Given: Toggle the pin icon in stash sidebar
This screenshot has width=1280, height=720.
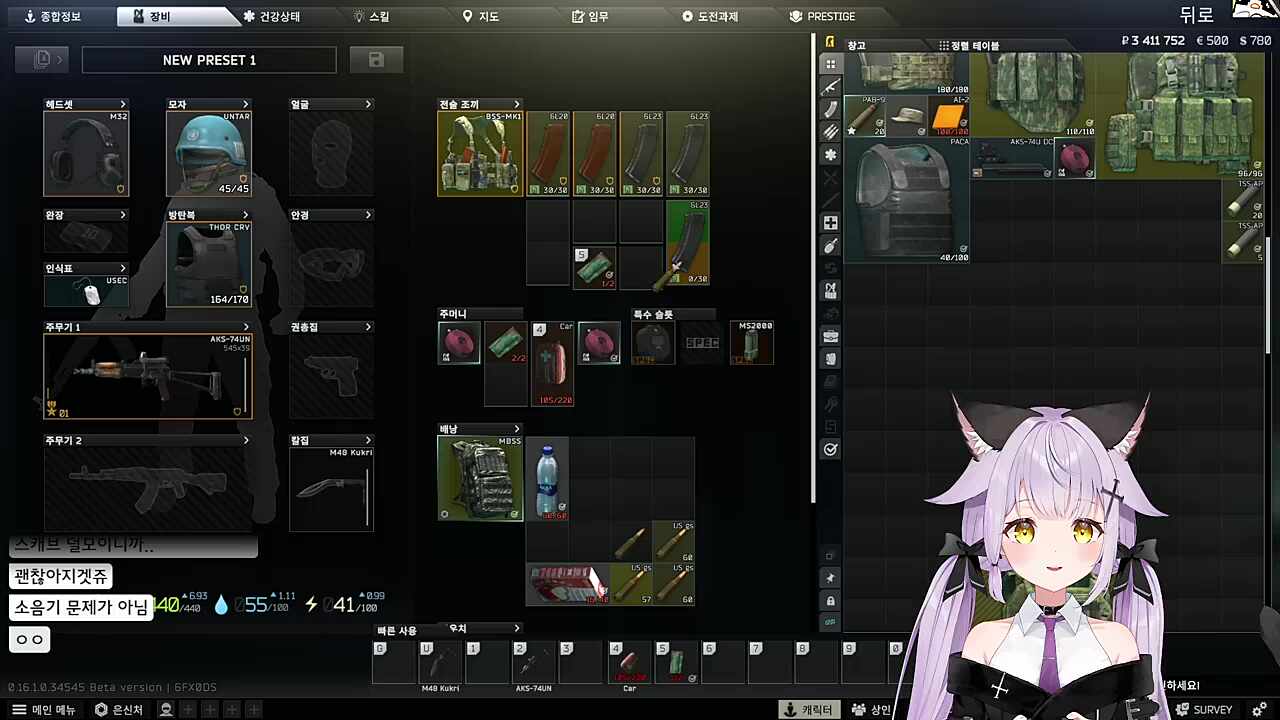Looking at the screenshot, I should click(x=830, y=578).
